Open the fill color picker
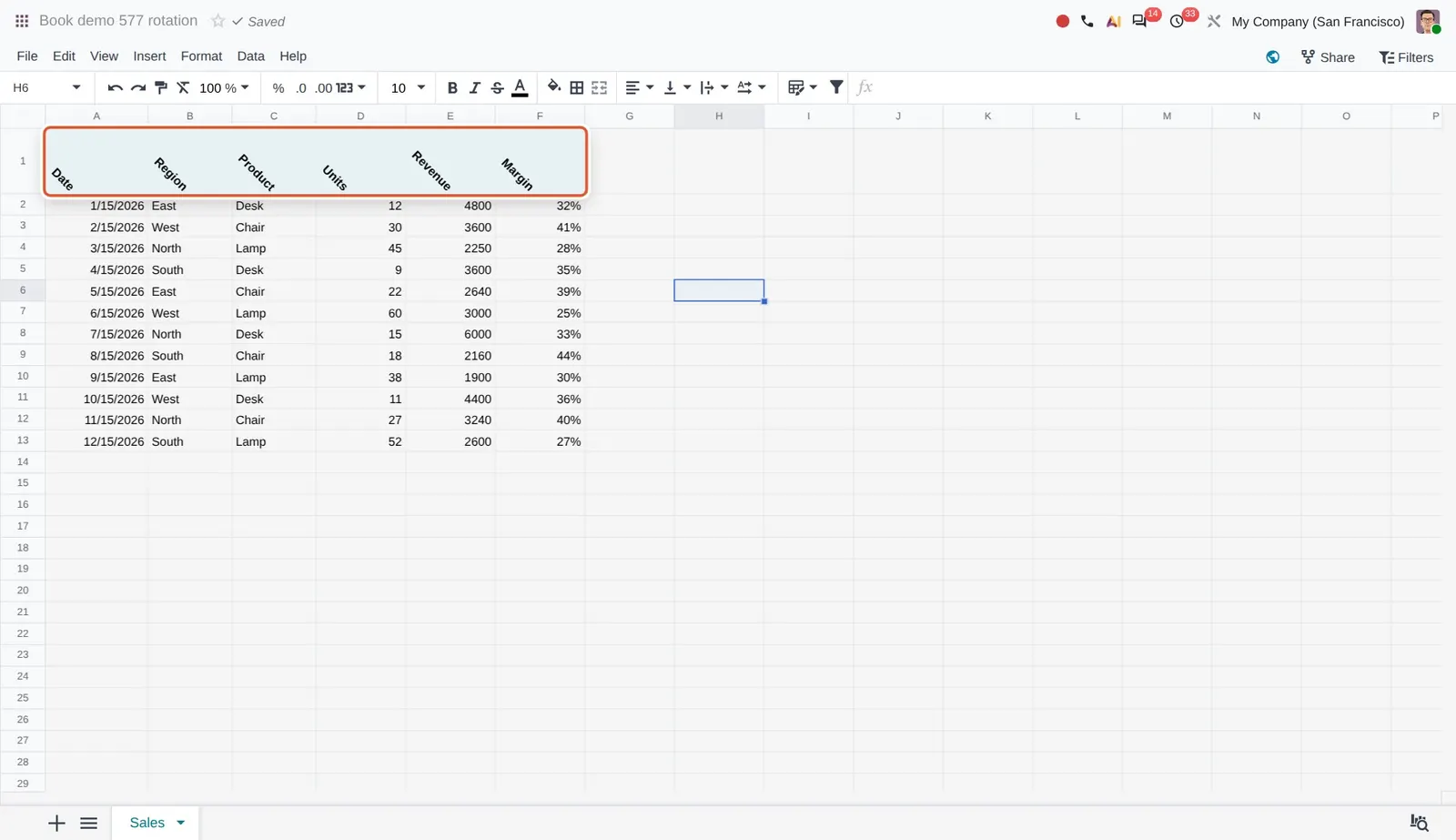The width and height of the screenshot is (1456, 840). coord(553,87)
